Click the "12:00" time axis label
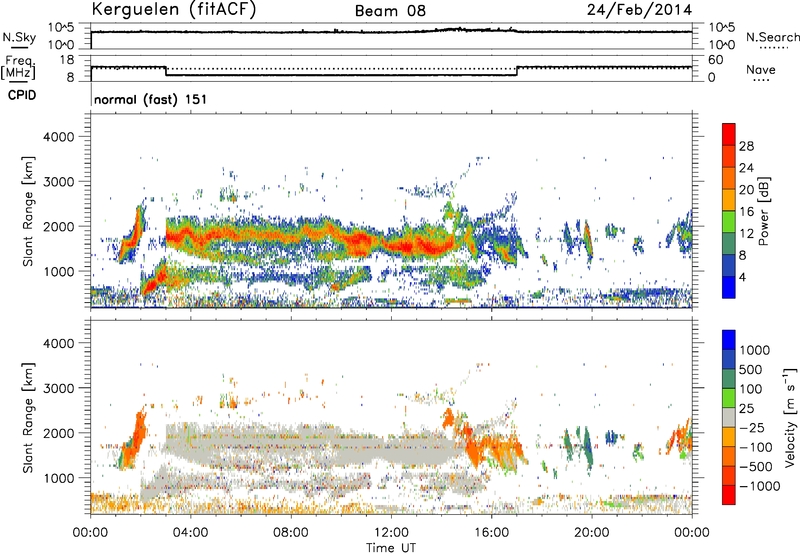Screen dimensions: 800x554 pos(391,533)
